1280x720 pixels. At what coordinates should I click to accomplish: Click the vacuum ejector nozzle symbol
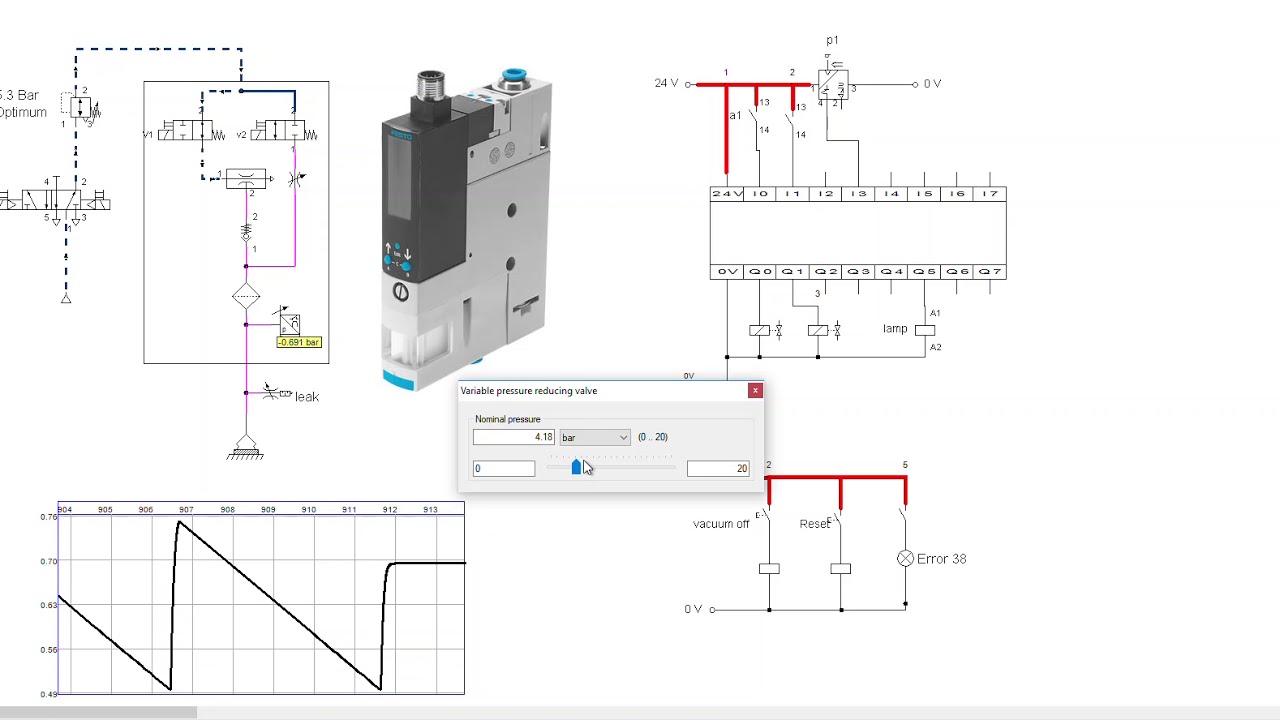coord(245,180)
